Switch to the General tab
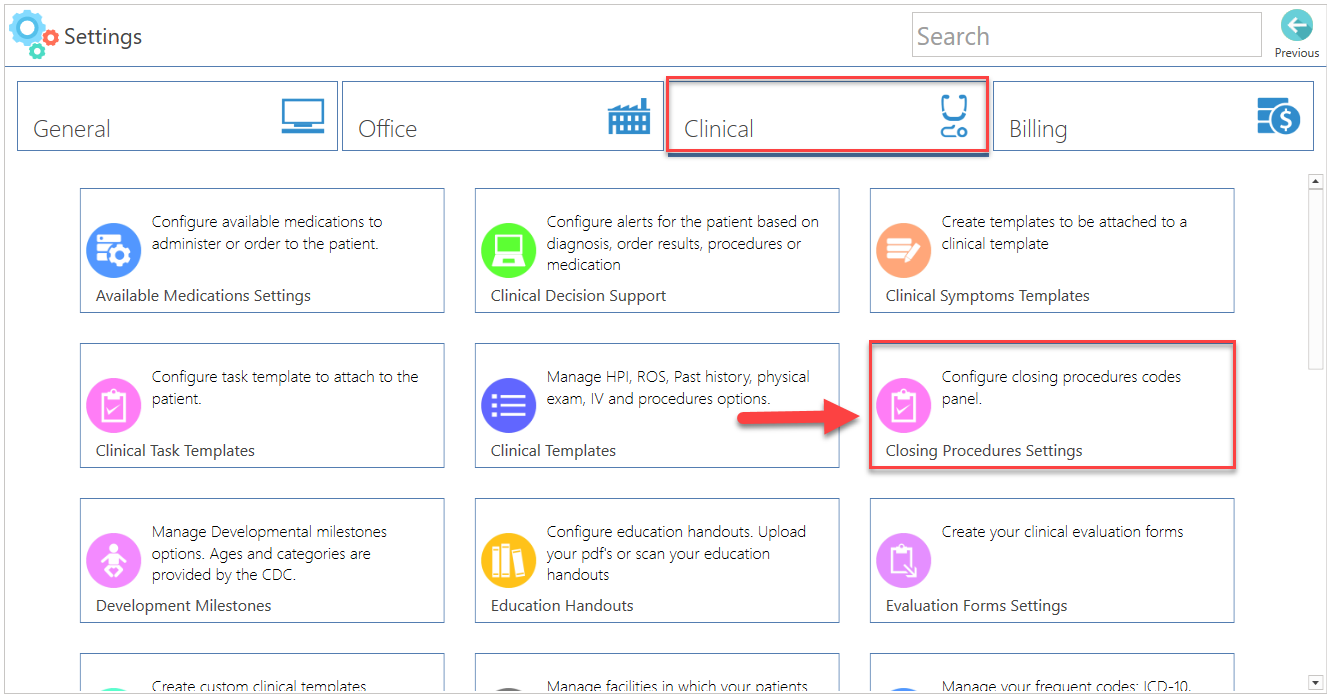 coord(177,116)
